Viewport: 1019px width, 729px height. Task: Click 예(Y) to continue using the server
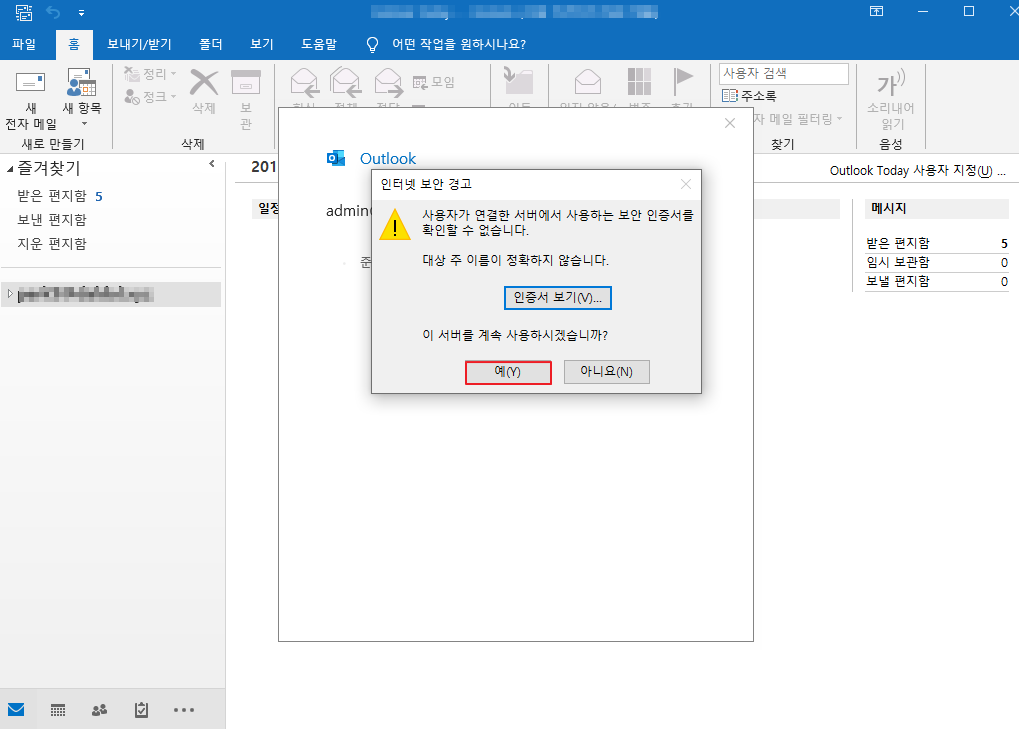pyautogui.click(x=508, y=372)
